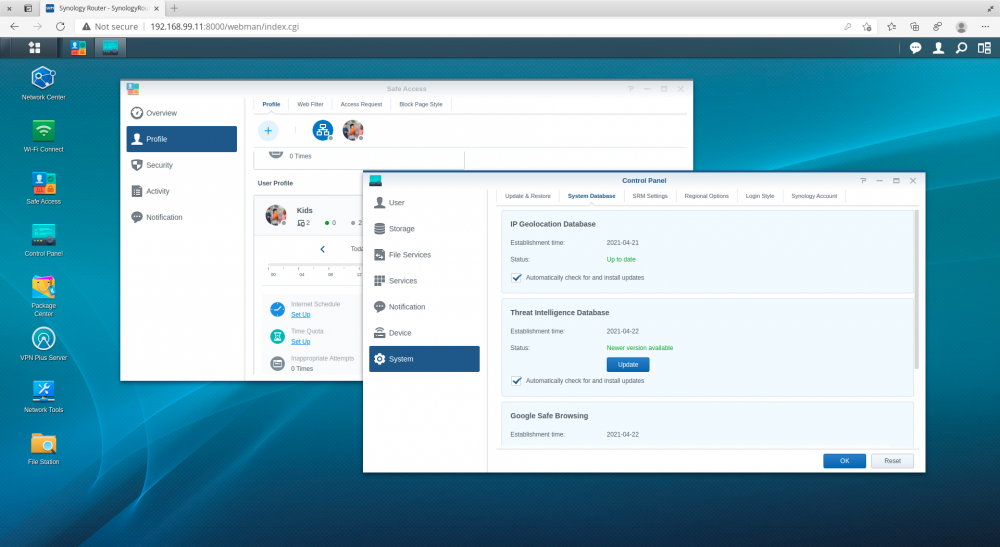Open Safe Access desktop icon
Viewport: 1000px width, 547px height.
pos(43,187)
